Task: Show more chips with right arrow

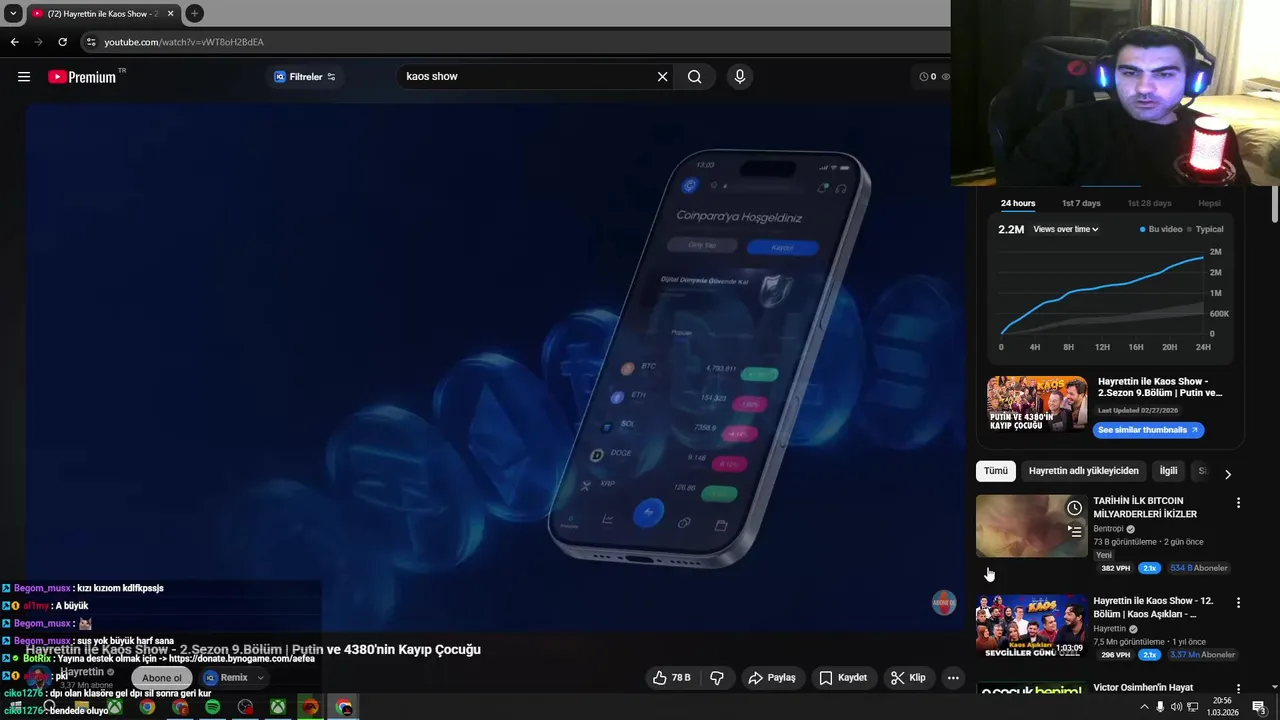Action: click(1228, 474)
